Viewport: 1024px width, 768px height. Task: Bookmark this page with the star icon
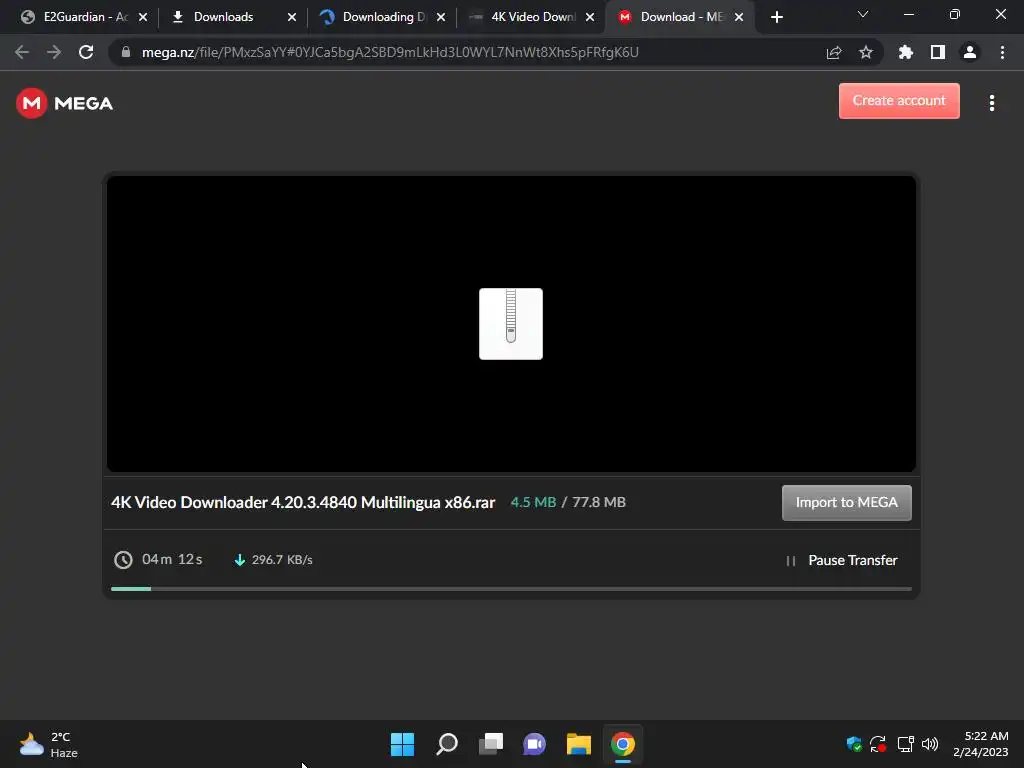[x=865, y=52]
